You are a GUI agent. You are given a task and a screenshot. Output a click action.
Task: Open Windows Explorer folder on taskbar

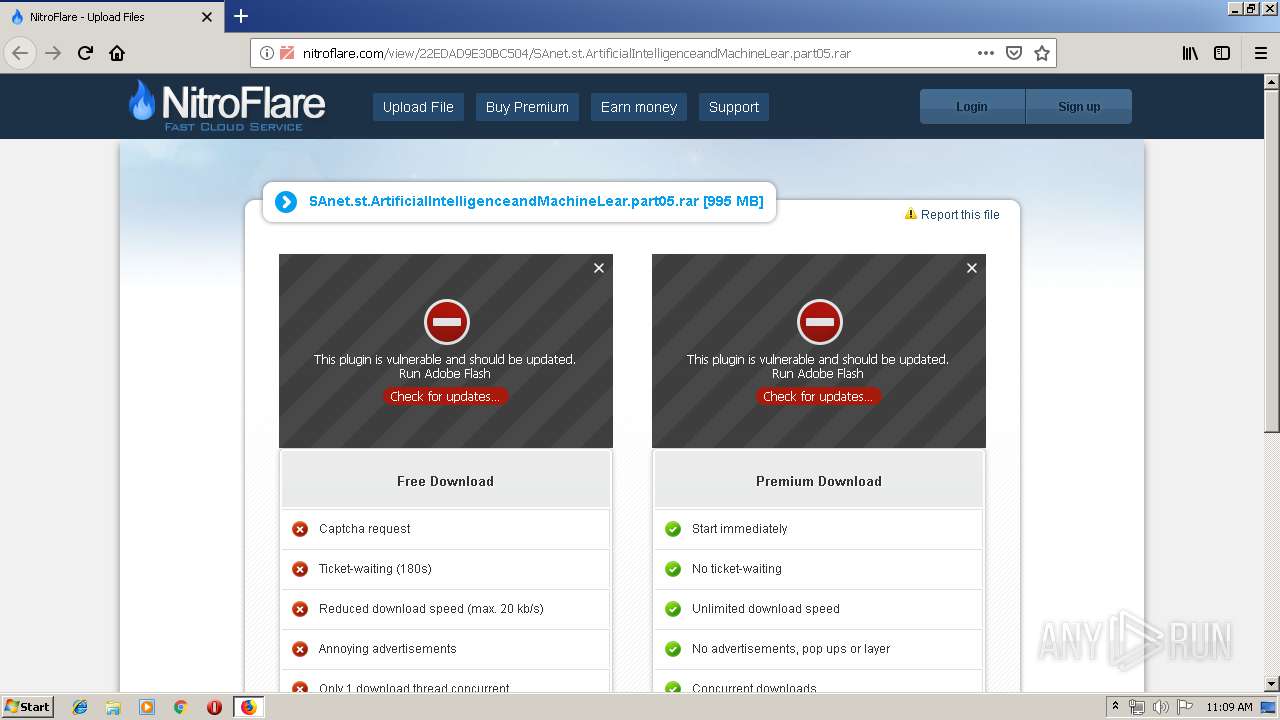coord(113,707)
